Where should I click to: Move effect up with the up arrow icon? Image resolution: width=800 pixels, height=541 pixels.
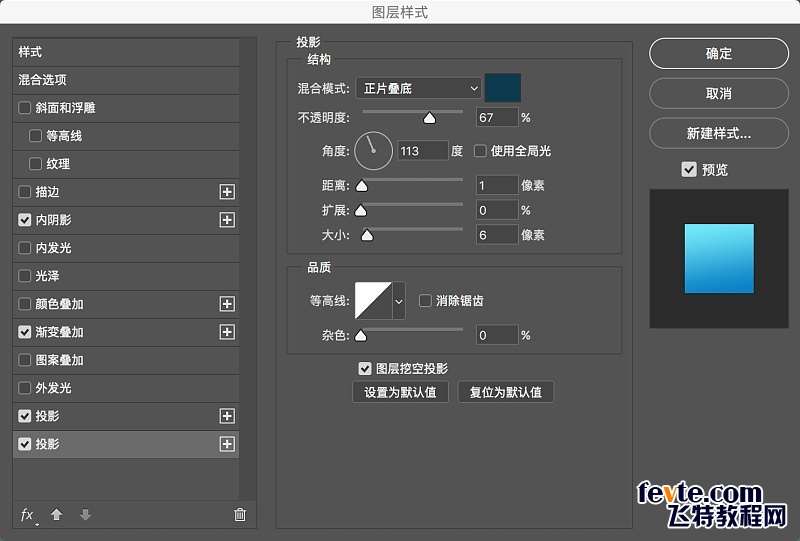click(57, 514)
